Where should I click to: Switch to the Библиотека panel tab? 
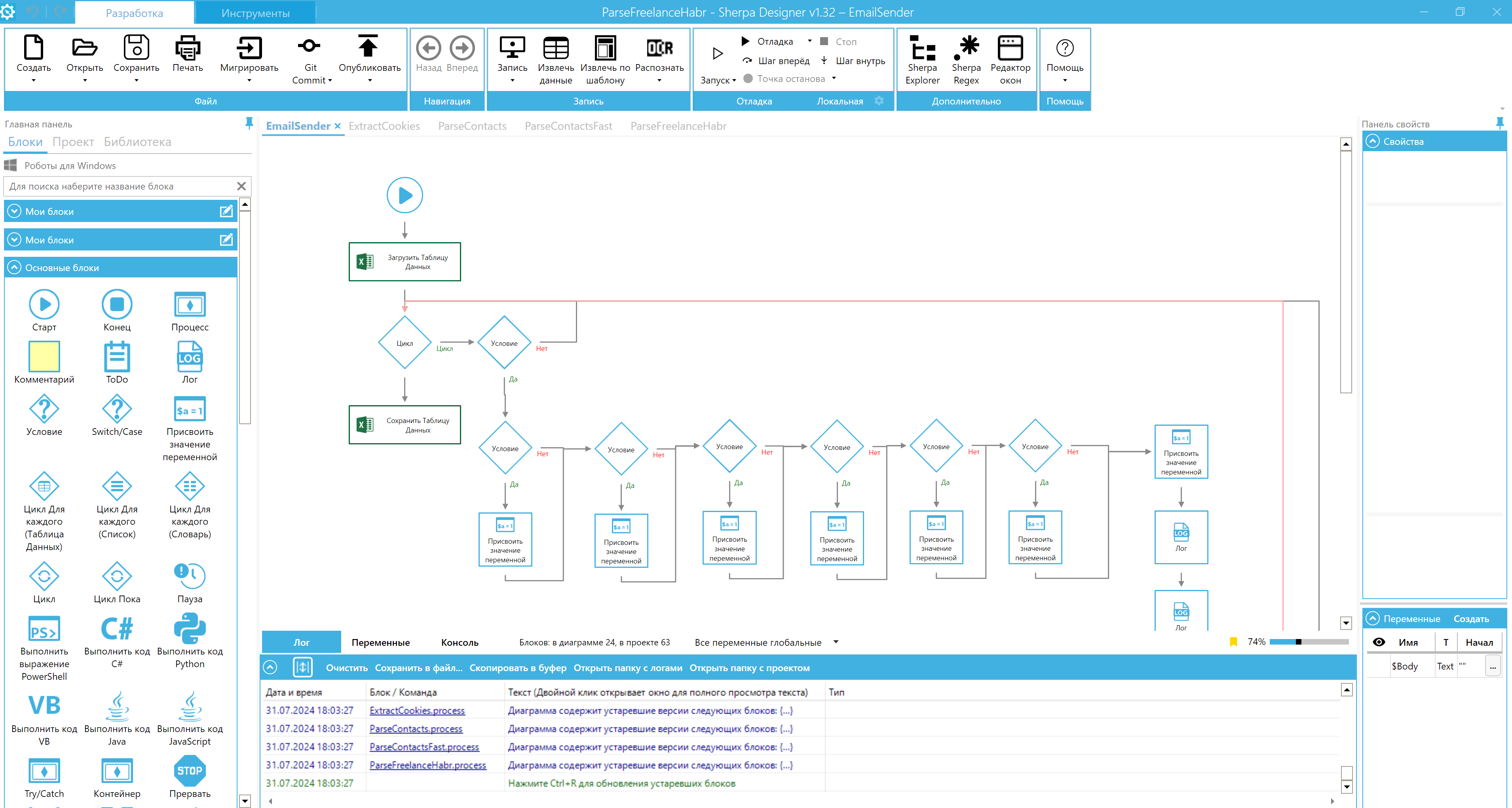click(137, 142)
